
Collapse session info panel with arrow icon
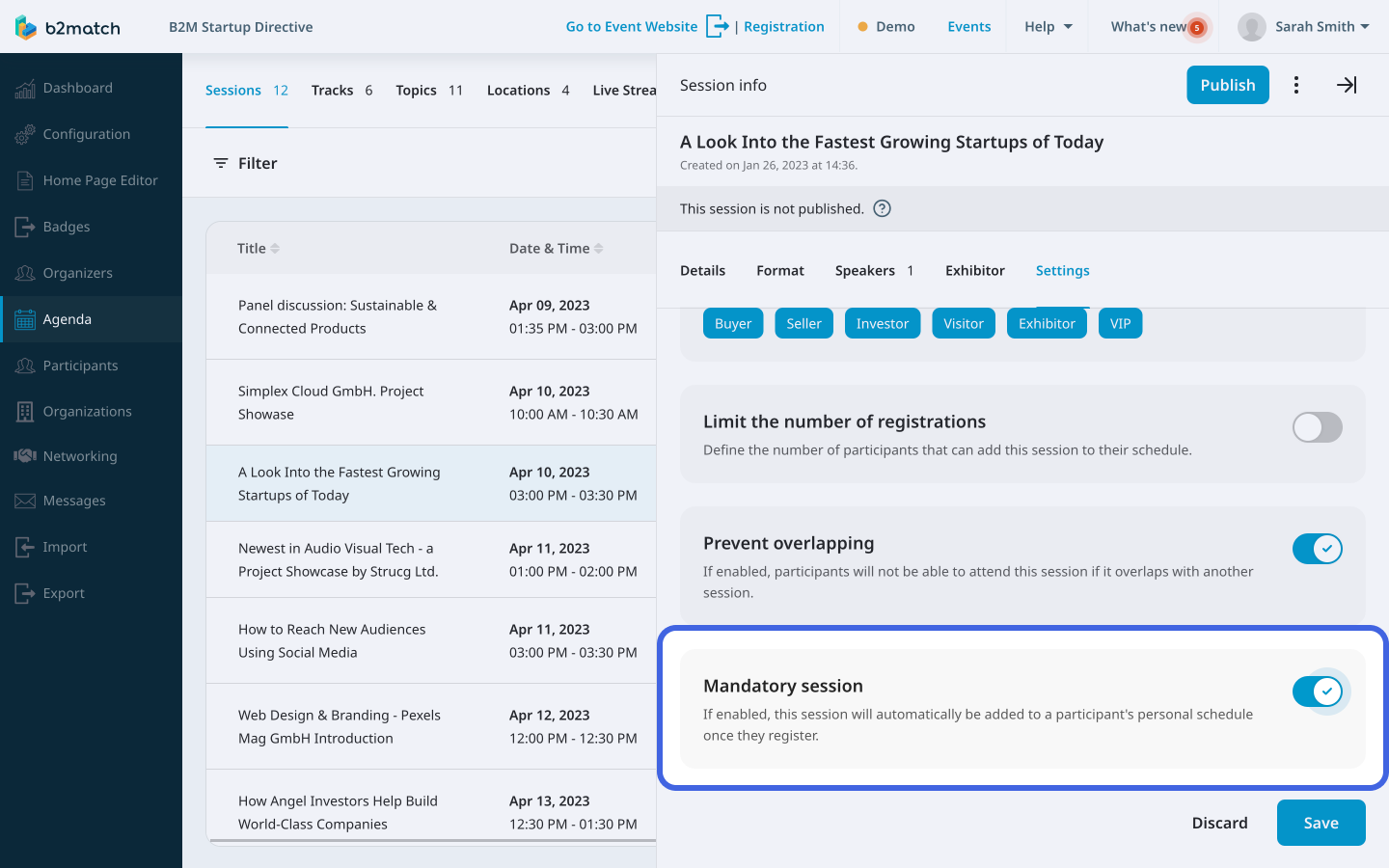(x=1347, y=85)
